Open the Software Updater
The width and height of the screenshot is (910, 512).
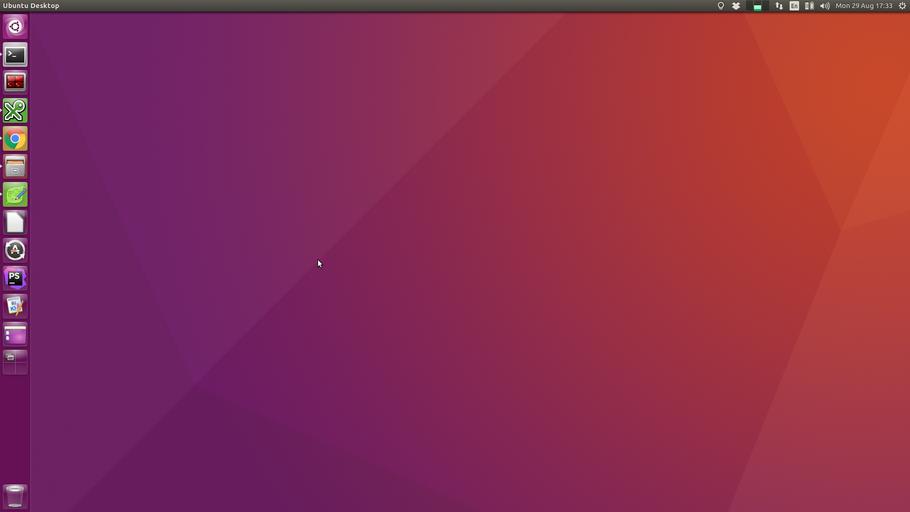tap(15, 251)
